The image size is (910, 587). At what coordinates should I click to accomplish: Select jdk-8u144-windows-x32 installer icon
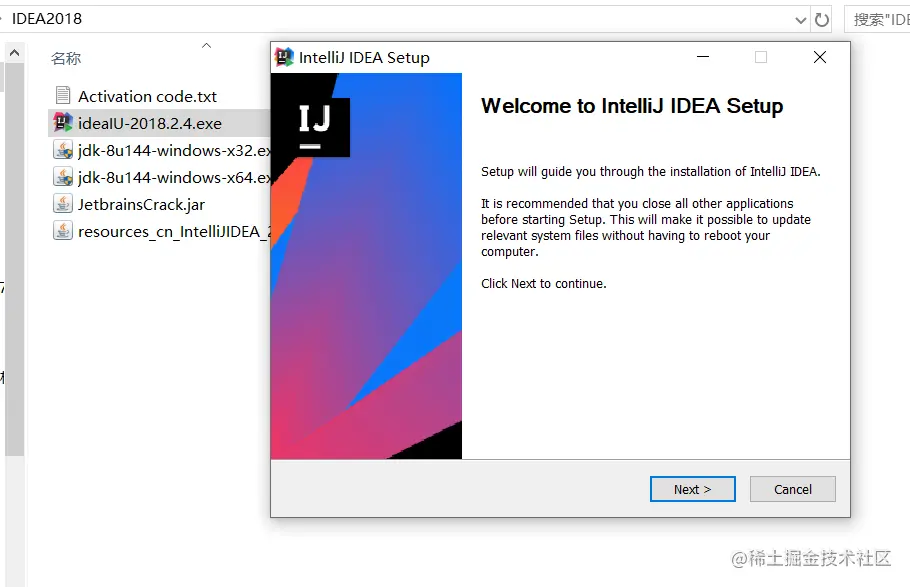(x=63, y=150)
